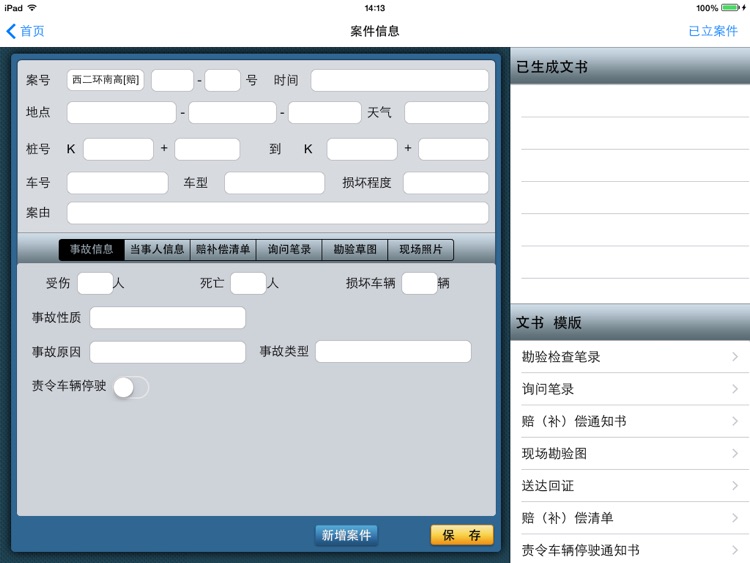Click first 地点 input field
The image size is (750, 563).
coord(121,112)
